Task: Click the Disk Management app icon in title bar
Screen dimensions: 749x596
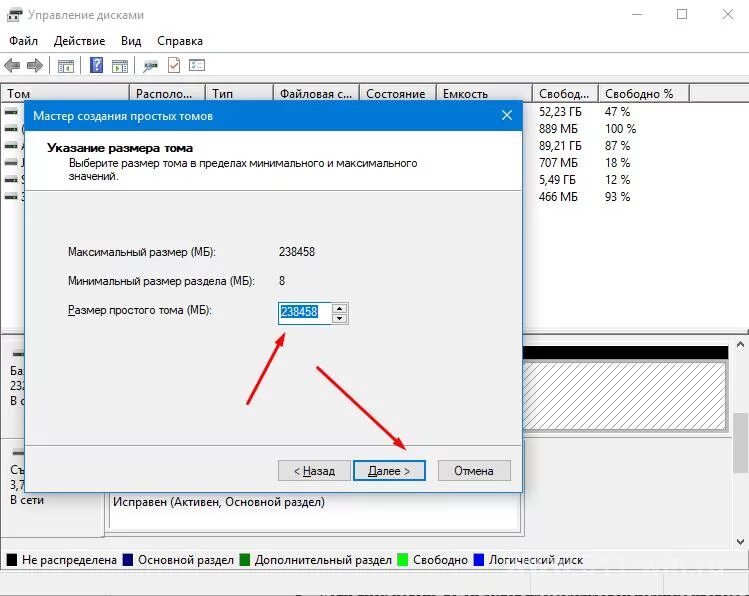Action: [14, 15]
